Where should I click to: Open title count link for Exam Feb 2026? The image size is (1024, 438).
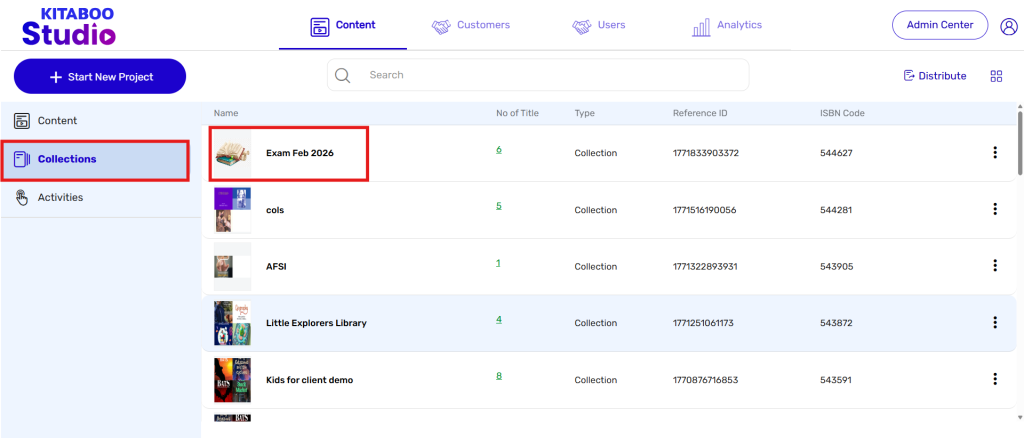coord(498,150)
